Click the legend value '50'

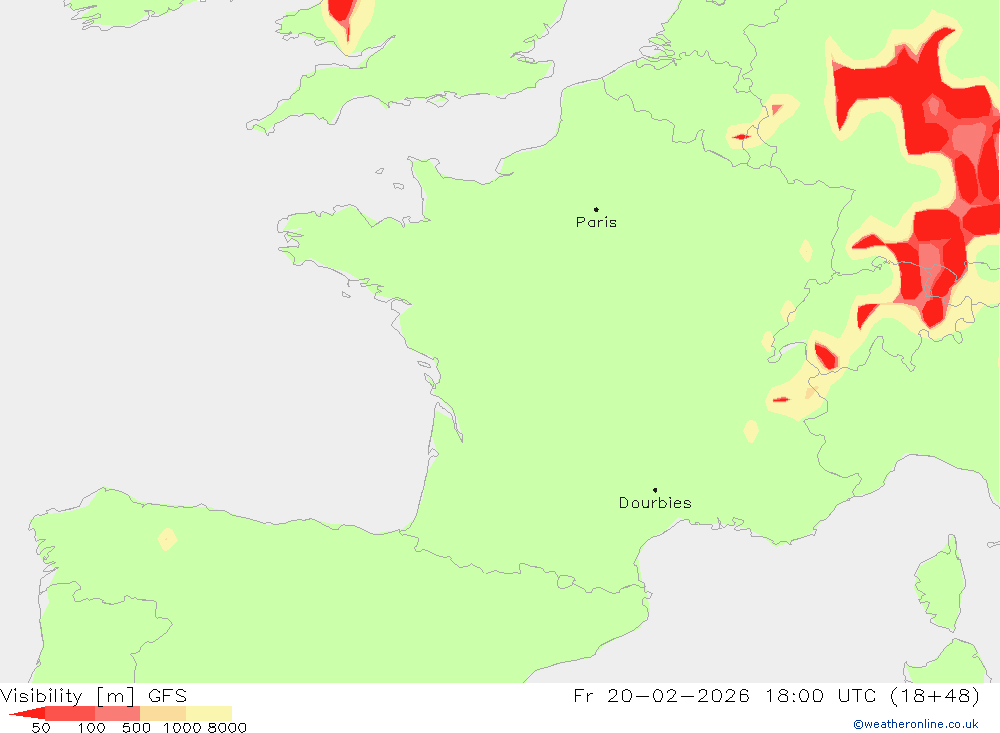pos(41,728)
